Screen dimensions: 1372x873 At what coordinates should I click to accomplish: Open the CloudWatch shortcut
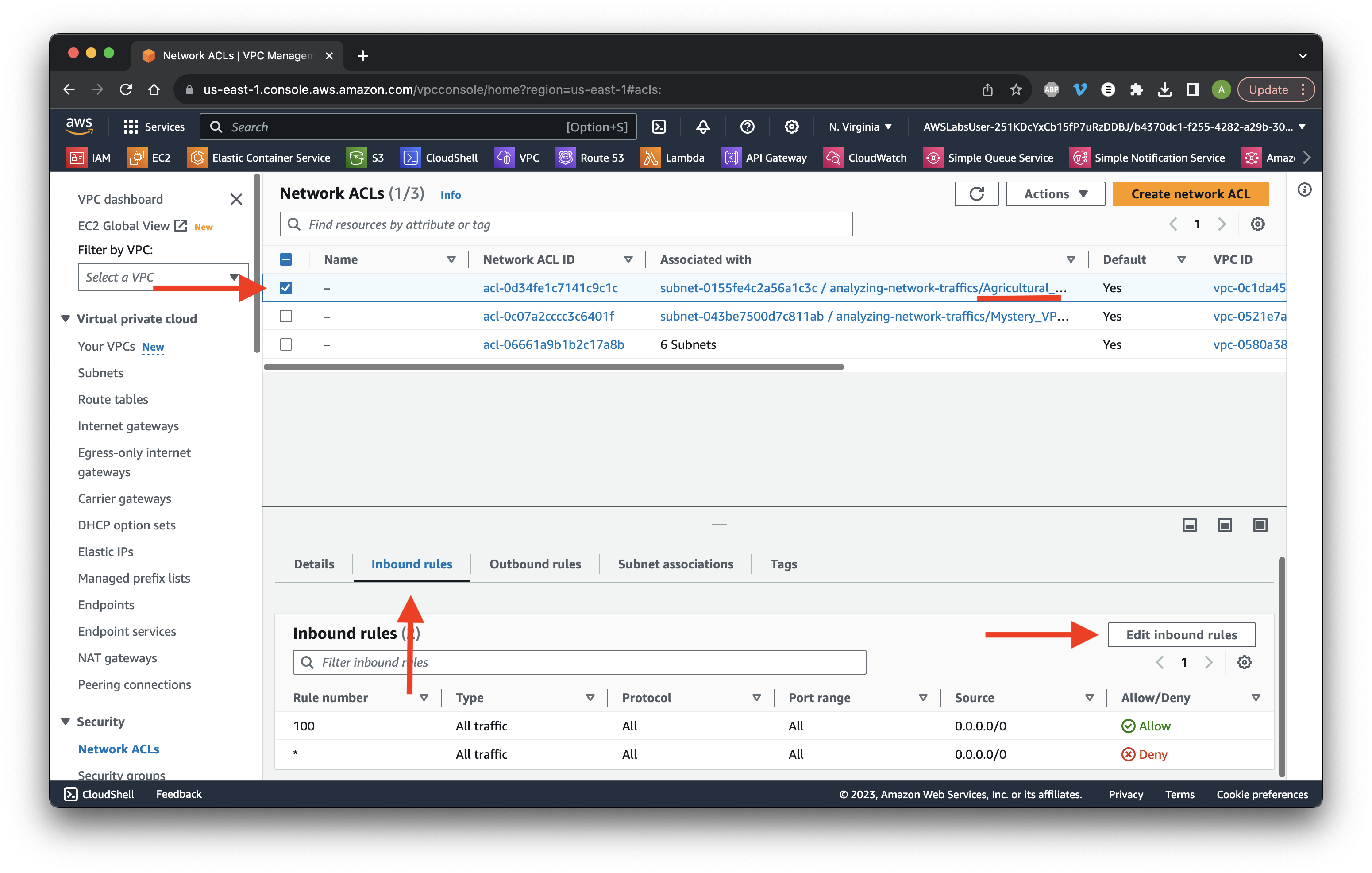[865, 158]
